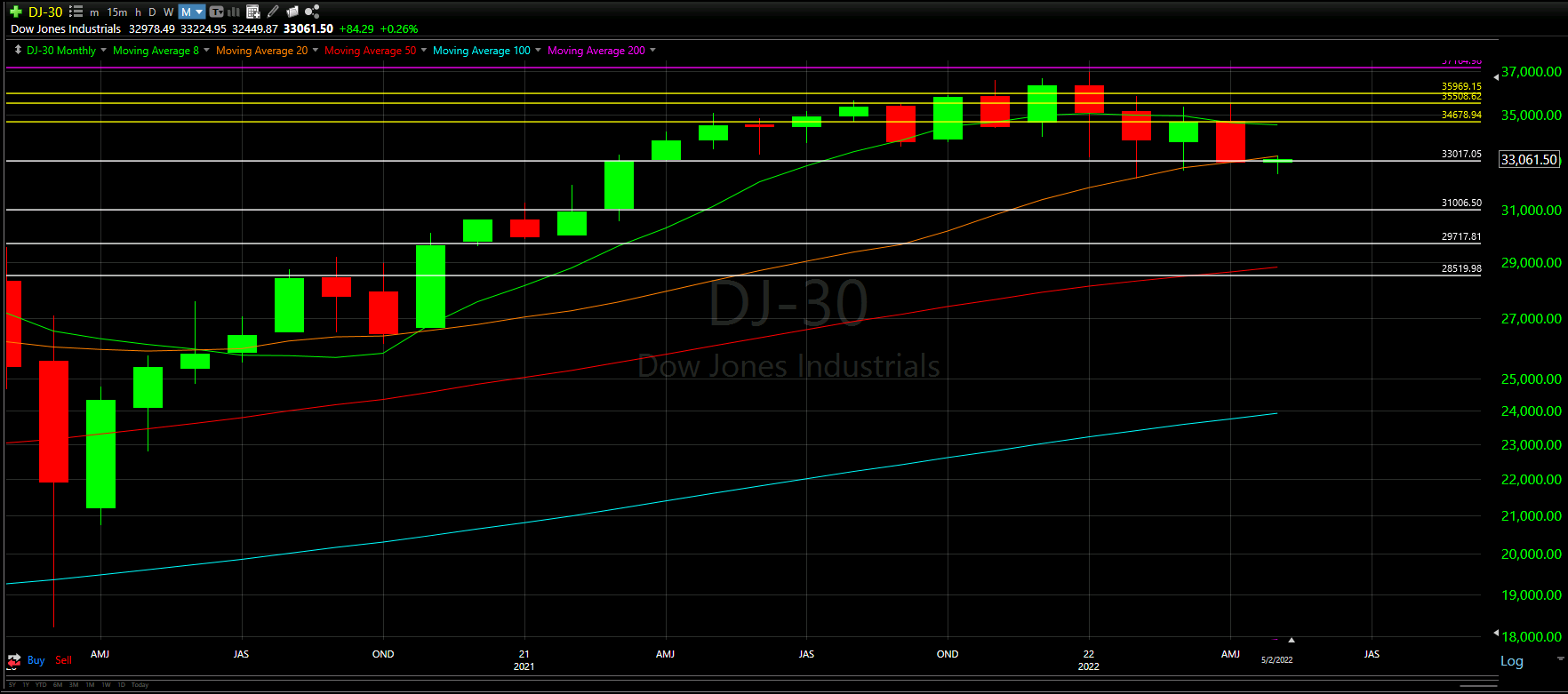Select the 15m timeframe
This screenshot has width=1568, height=694.
[x=117, y=12]
